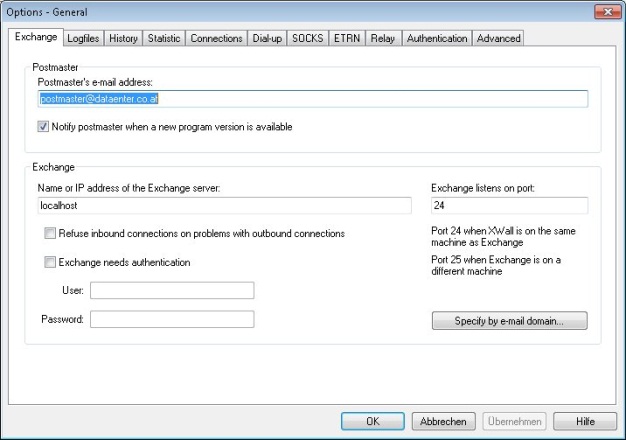Screen dimensions: 626x440
Task: Select the ETRN tab
Action: tap(346, 39)
